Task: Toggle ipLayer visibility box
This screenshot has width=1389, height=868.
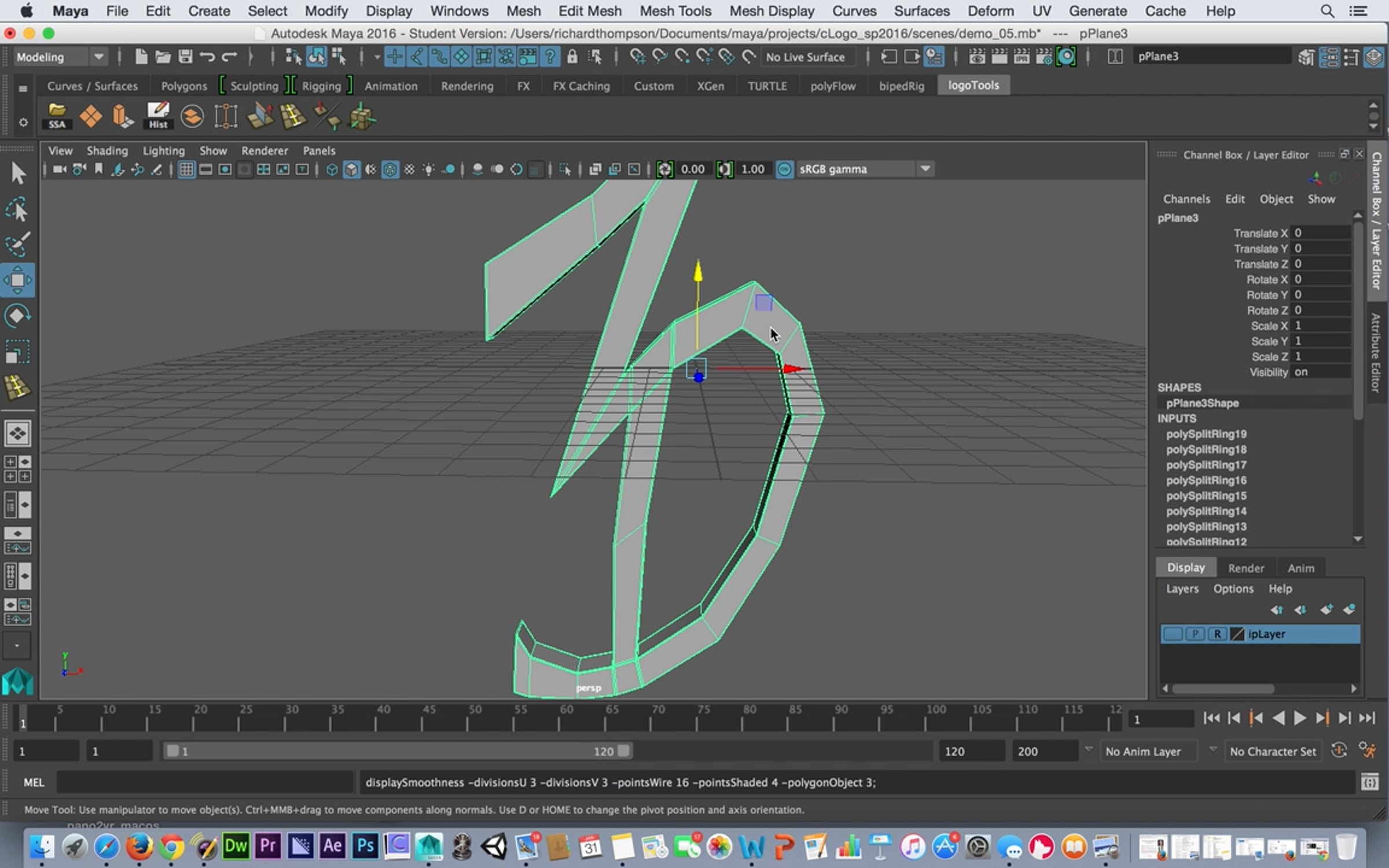Action: 1173,634
